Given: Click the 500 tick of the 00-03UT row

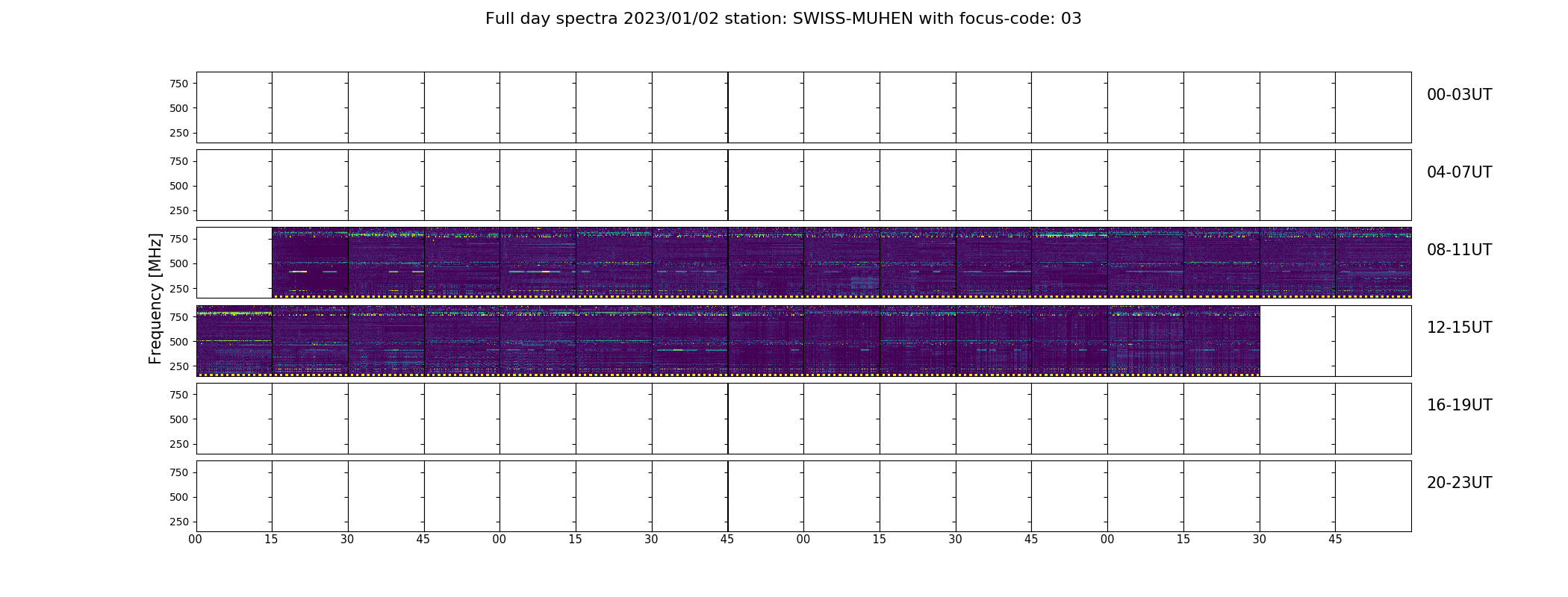Looking at the screenshot, I should [x=178, y=108].
